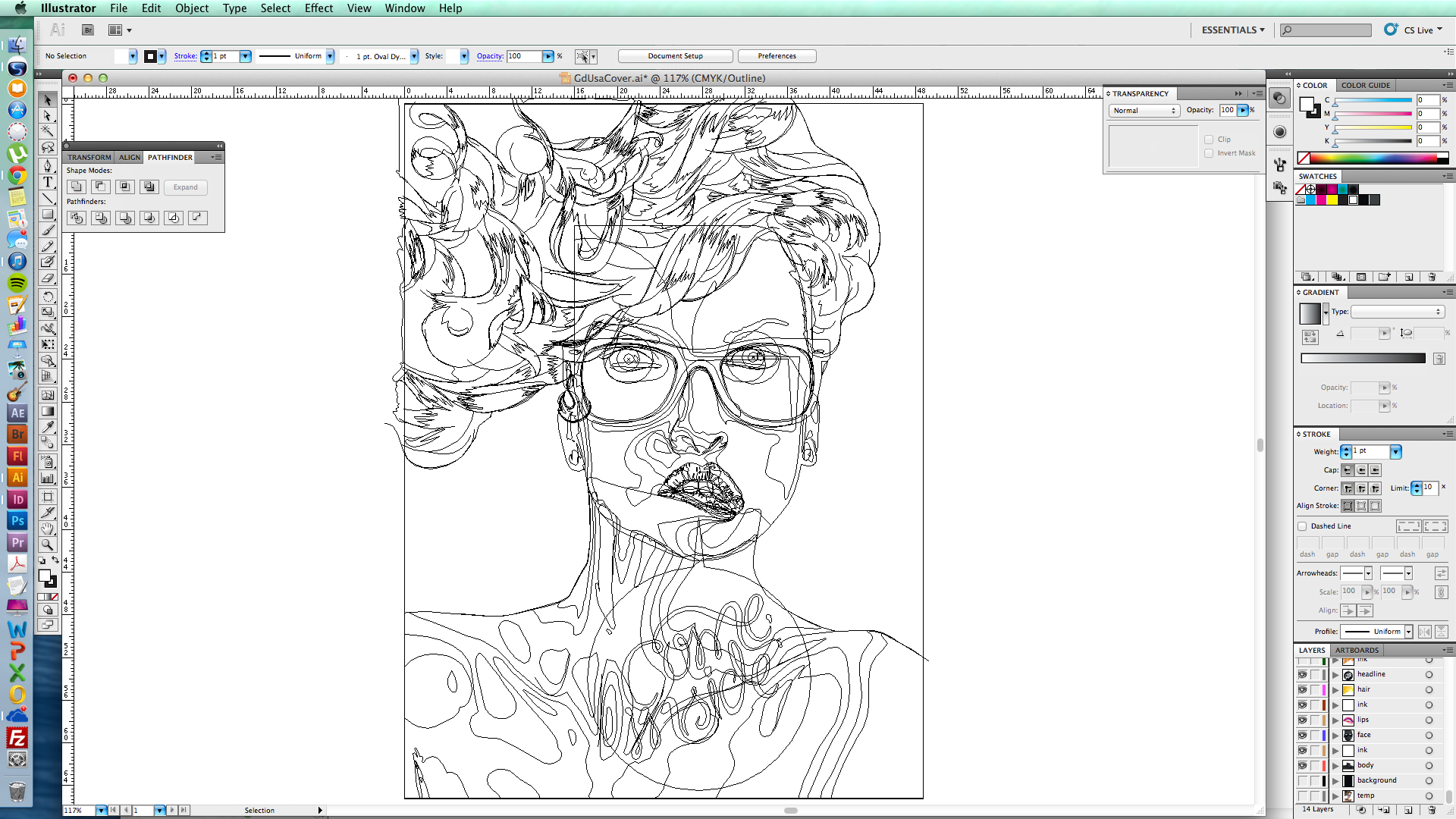The height and width of the screenshot is (819, 1456).
Task: Show the temp layer
Action: [1302, 795]
